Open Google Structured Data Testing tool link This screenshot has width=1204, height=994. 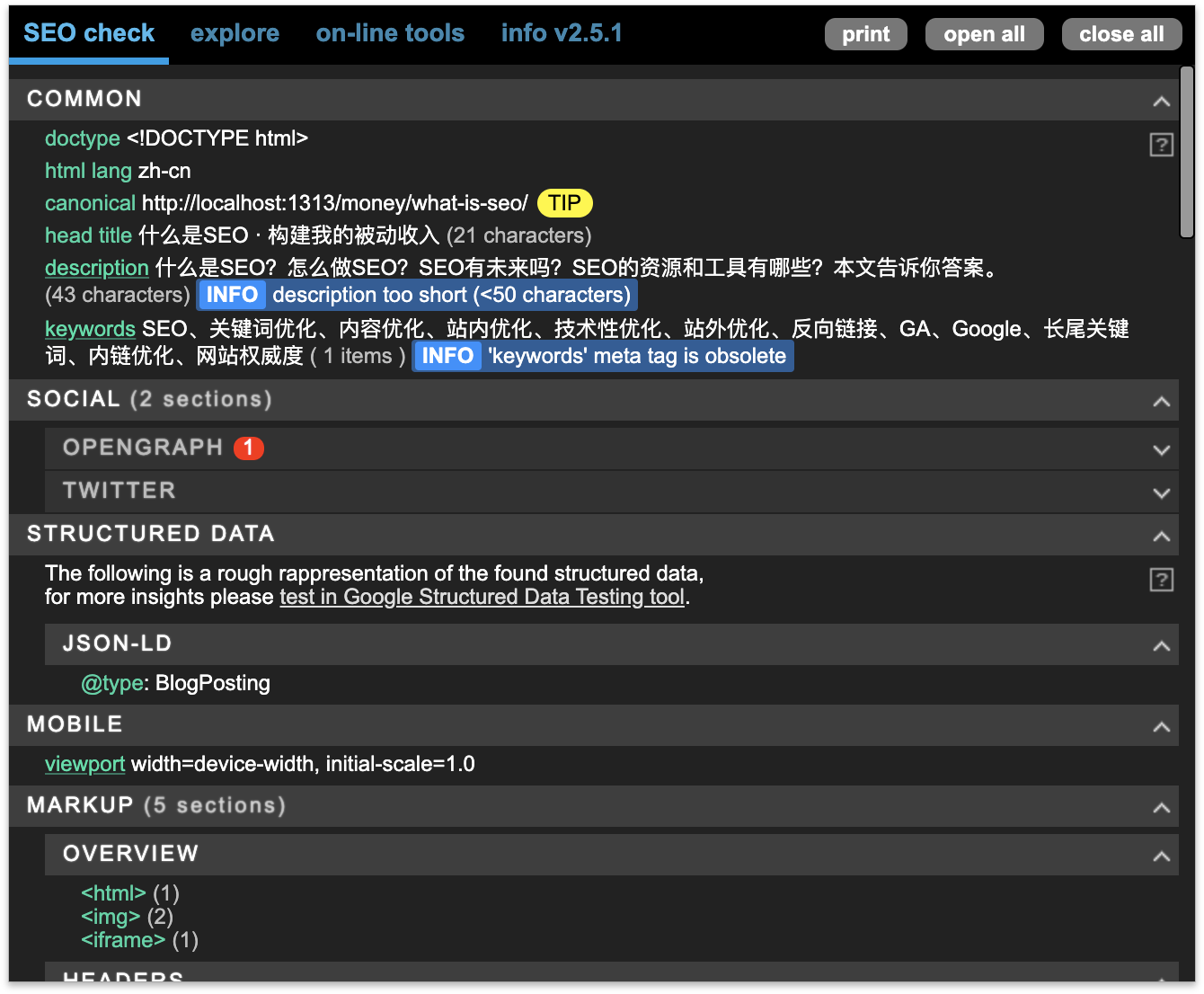coord(482,597)
